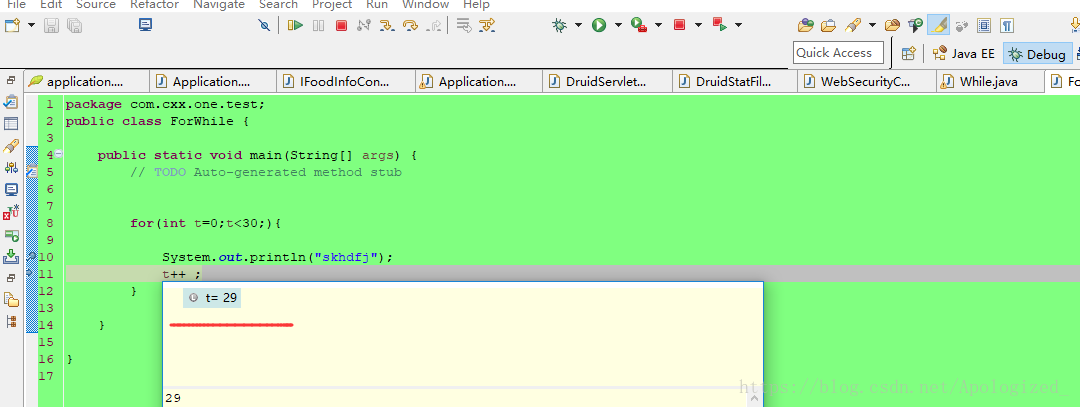Open dropdown beside the relaunch icon
Viewport: 1080px width, 407px height.
[738, 25]
